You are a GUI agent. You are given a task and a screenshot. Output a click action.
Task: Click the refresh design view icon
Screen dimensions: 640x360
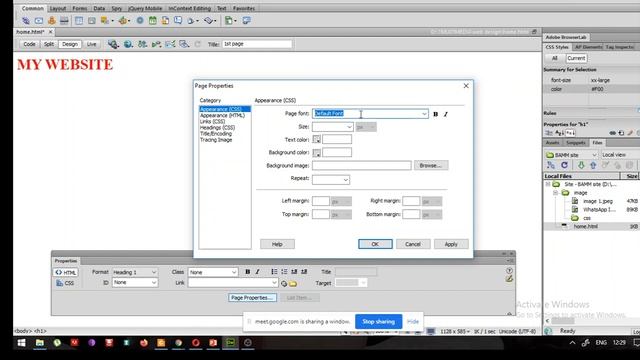click(198, 44)
